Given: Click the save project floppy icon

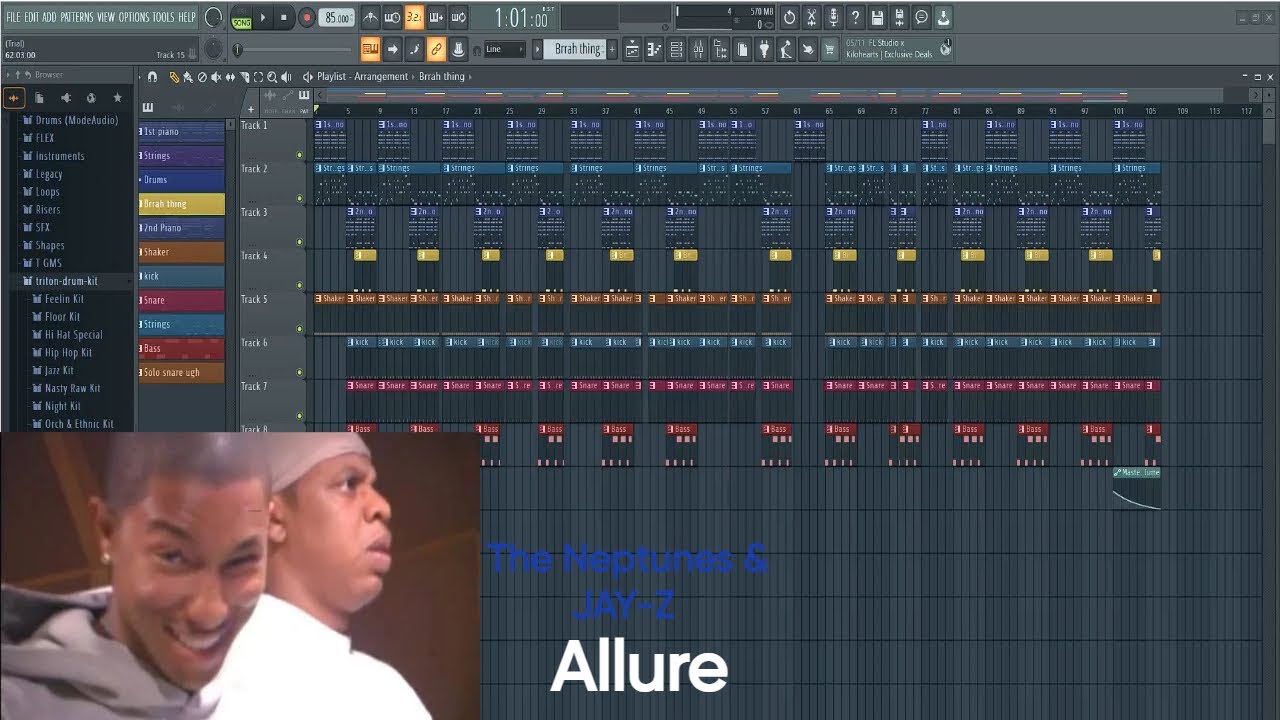Looking at the screenshot, I should coord(877,17).
